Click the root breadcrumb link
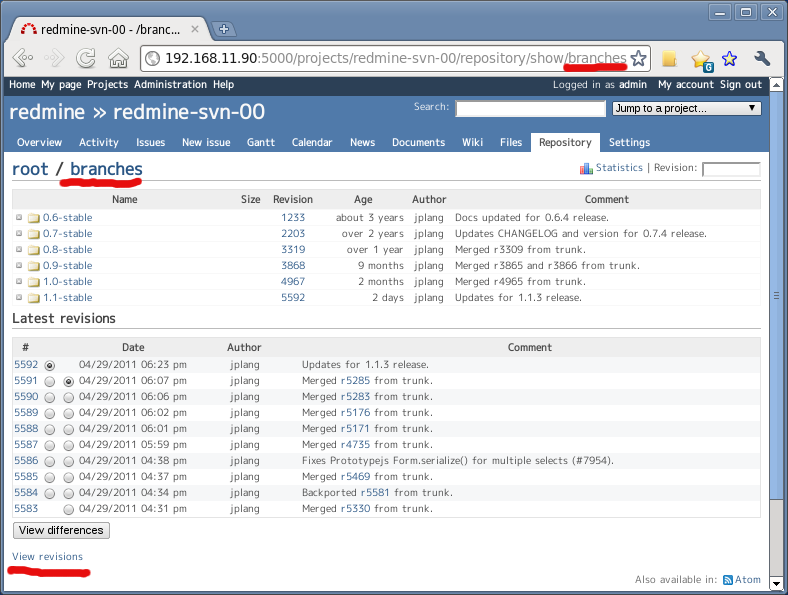The height and width of the screenshot is (595, 788). pyautogui.click(x=30, y=169)
